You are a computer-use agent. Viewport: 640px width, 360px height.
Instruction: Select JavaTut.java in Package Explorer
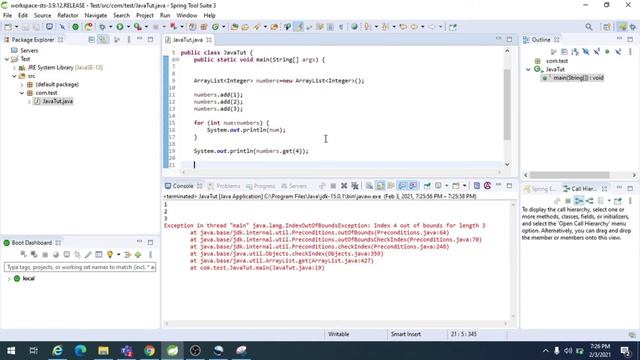(58, 101)
